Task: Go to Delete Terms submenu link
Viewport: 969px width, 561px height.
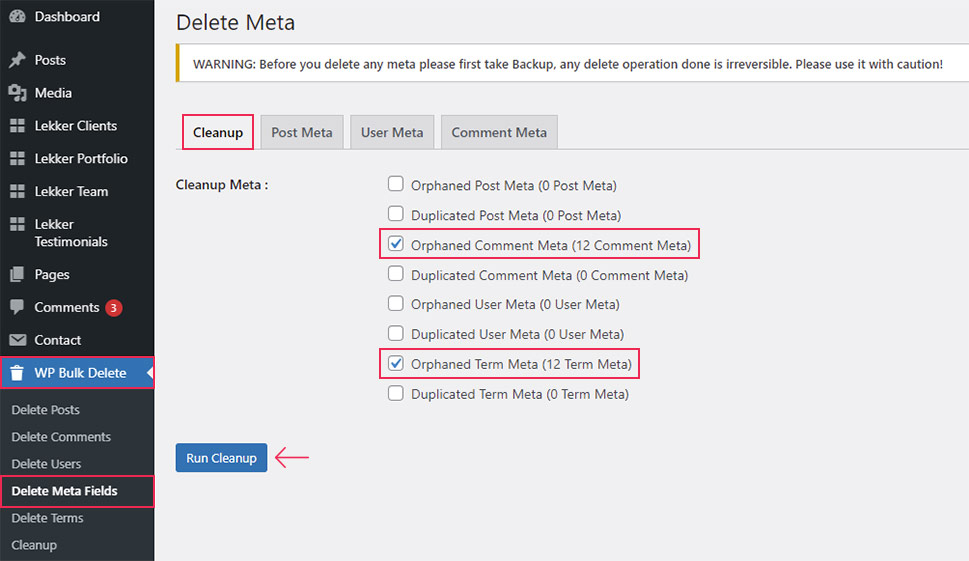Action: (x=48, y=518)
